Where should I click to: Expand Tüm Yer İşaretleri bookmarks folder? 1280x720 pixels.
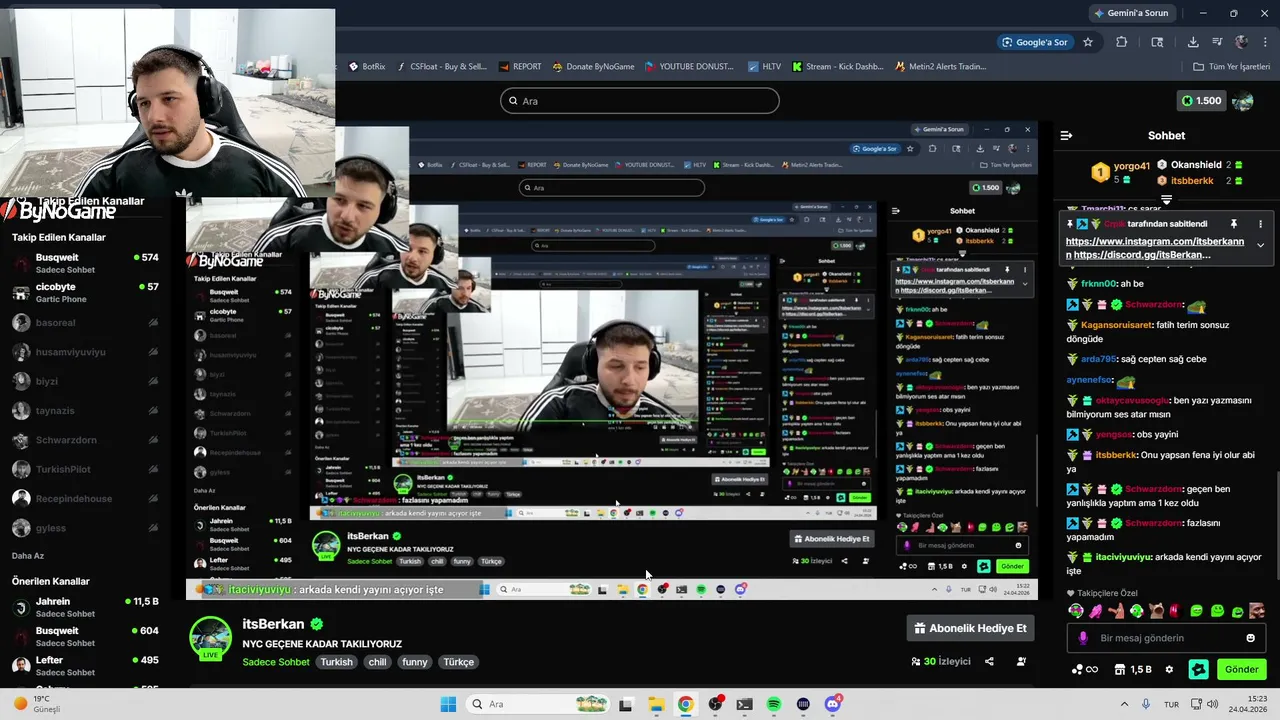(1231, 67)
